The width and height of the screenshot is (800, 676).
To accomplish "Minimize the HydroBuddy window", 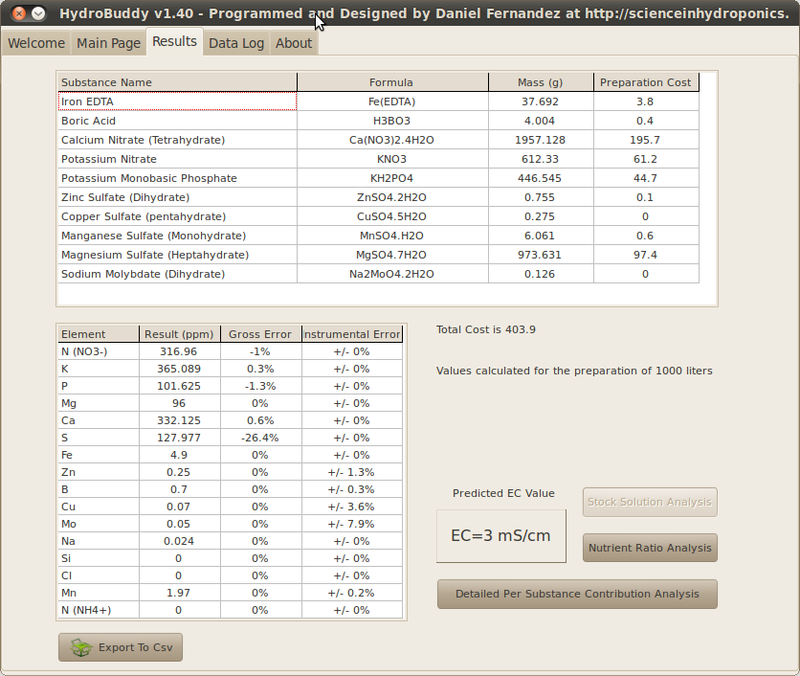I will click(38, 13).
